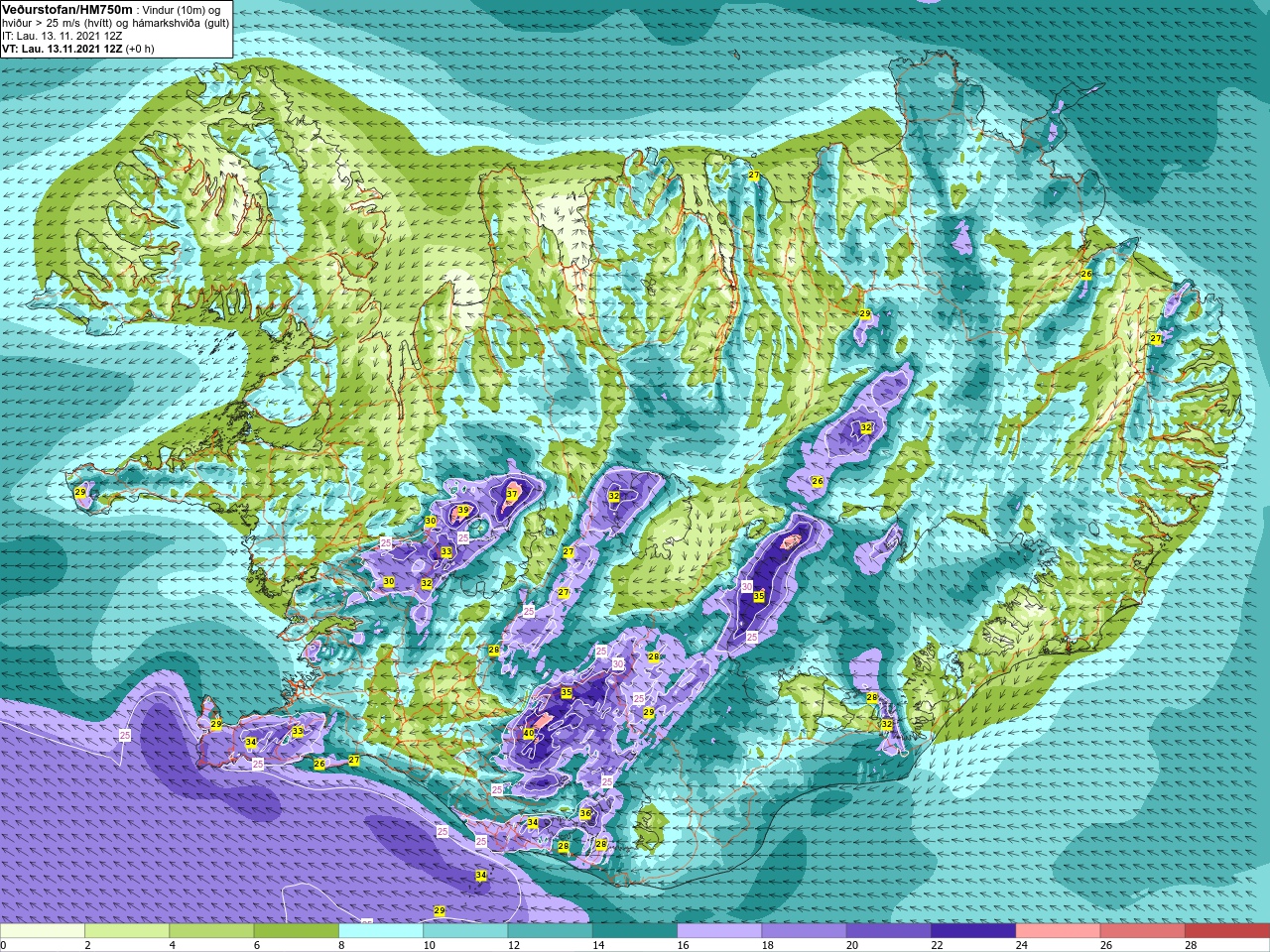The width and height of the screenshot is (1270, 952).
Task: Click the scale number 8 on the legend
Action: tap(342, 945)
